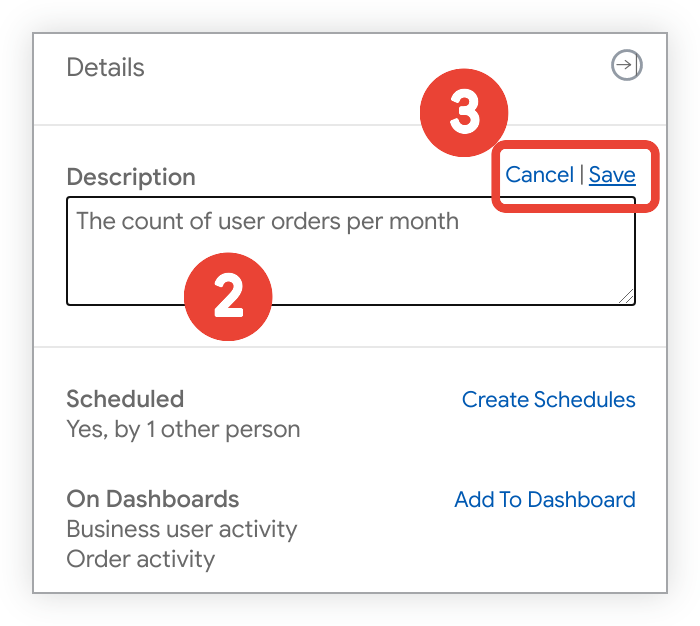This screenshot has height=626, width=700.
Task: Click the red number 3 marker
Action: (x=464, y=113)
